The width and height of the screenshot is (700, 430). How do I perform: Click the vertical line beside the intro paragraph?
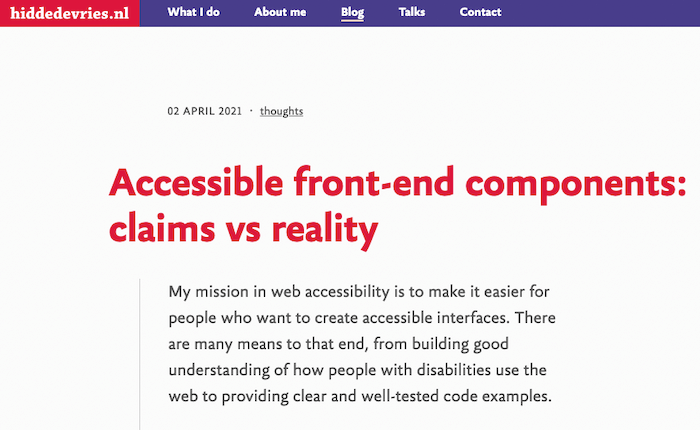tap(139, 350)
